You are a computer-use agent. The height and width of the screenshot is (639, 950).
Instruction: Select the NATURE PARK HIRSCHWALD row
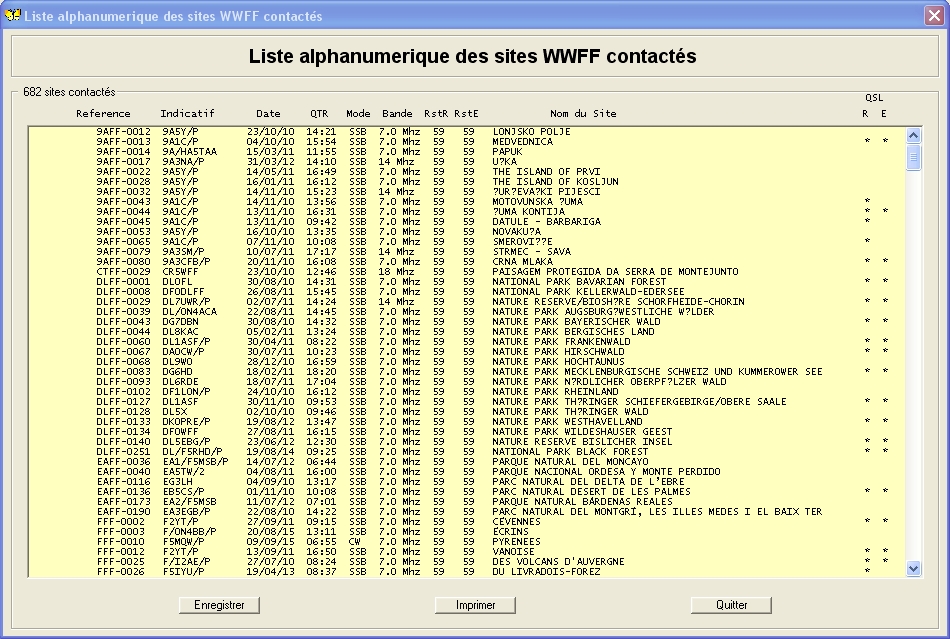click(467, 351)
